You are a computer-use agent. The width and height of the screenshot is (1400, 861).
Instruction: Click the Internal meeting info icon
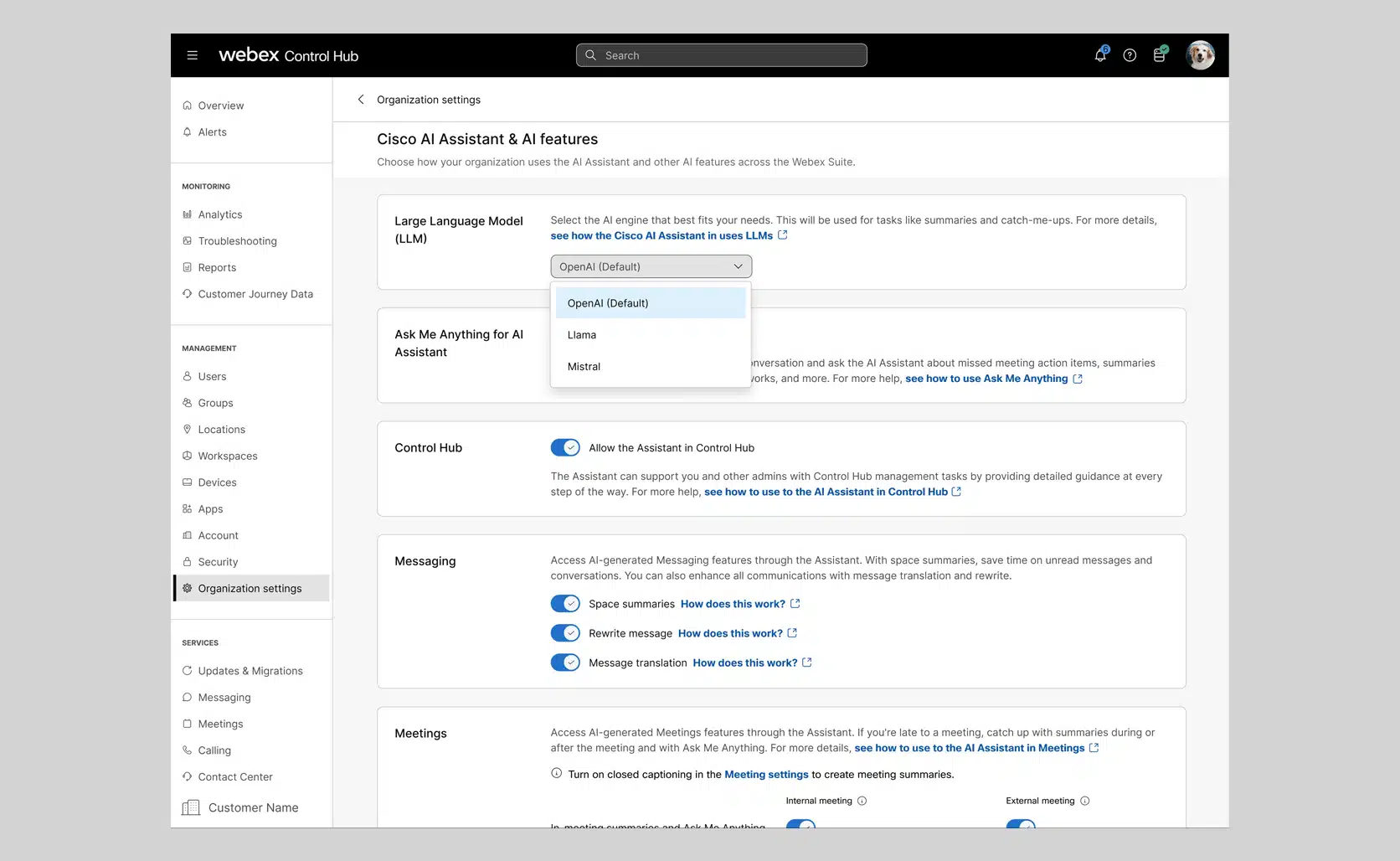862,801
